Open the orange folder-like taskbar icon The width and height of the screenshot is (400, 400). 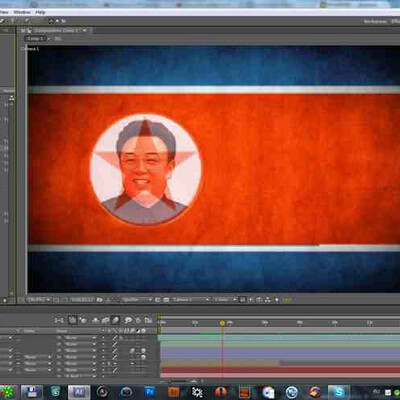[173, 392]
